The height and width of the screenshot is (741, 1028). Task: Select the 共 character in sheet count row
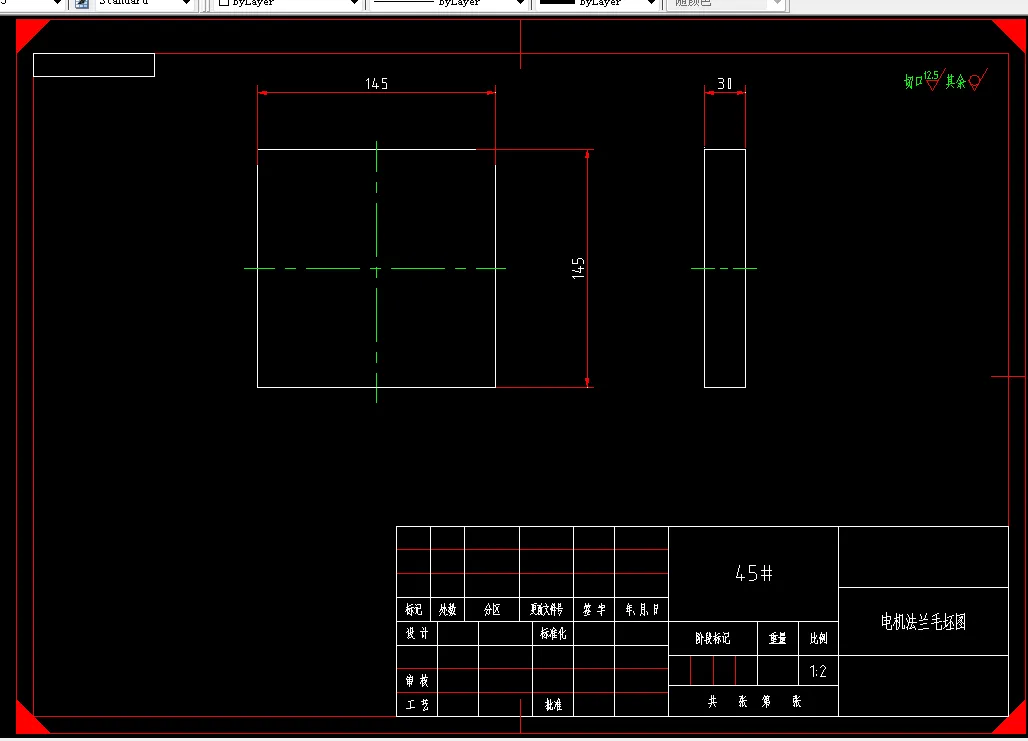[x=713, y=702]
